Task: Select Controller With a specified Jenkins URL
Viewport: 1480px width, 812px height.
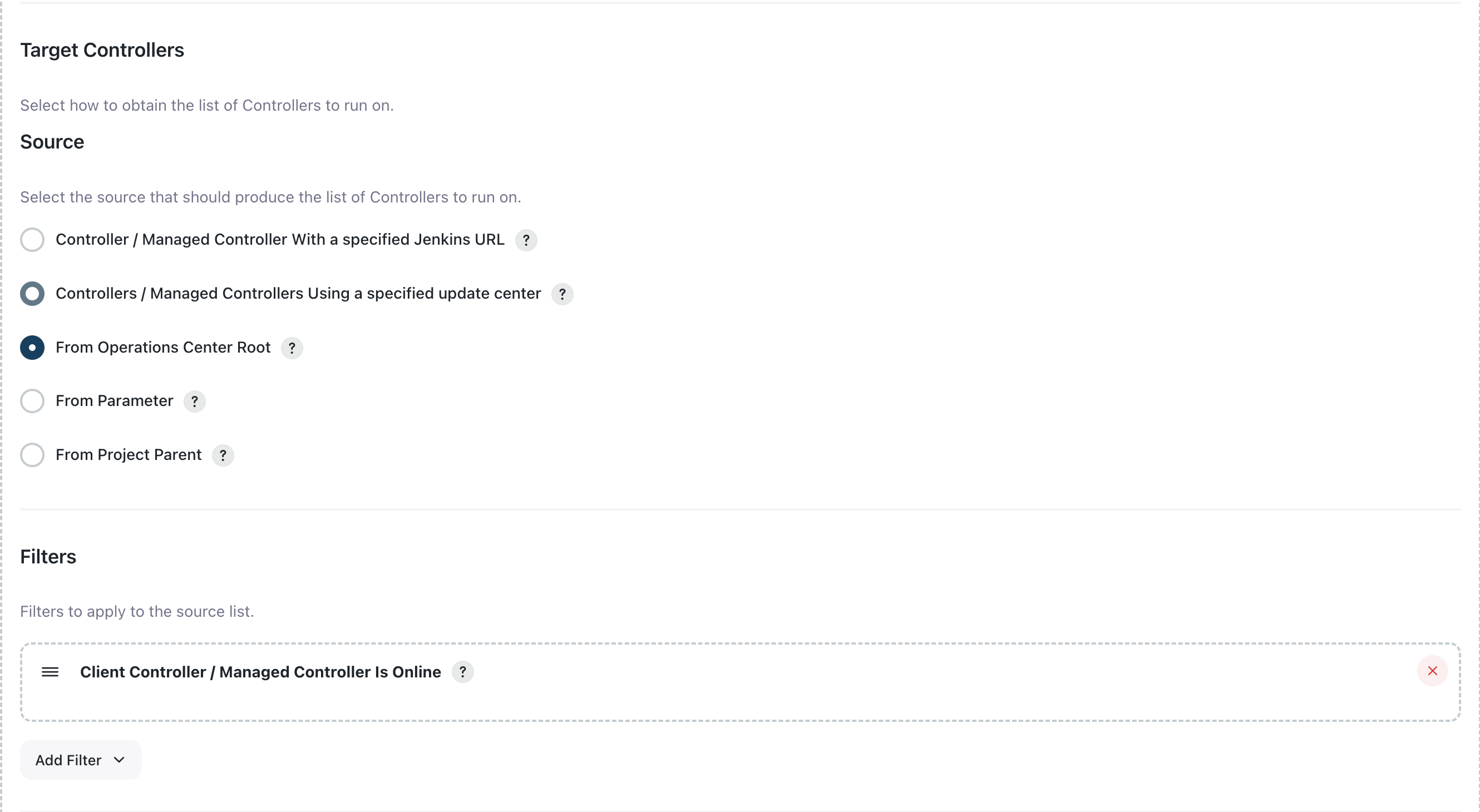Action: coord(31,239)
